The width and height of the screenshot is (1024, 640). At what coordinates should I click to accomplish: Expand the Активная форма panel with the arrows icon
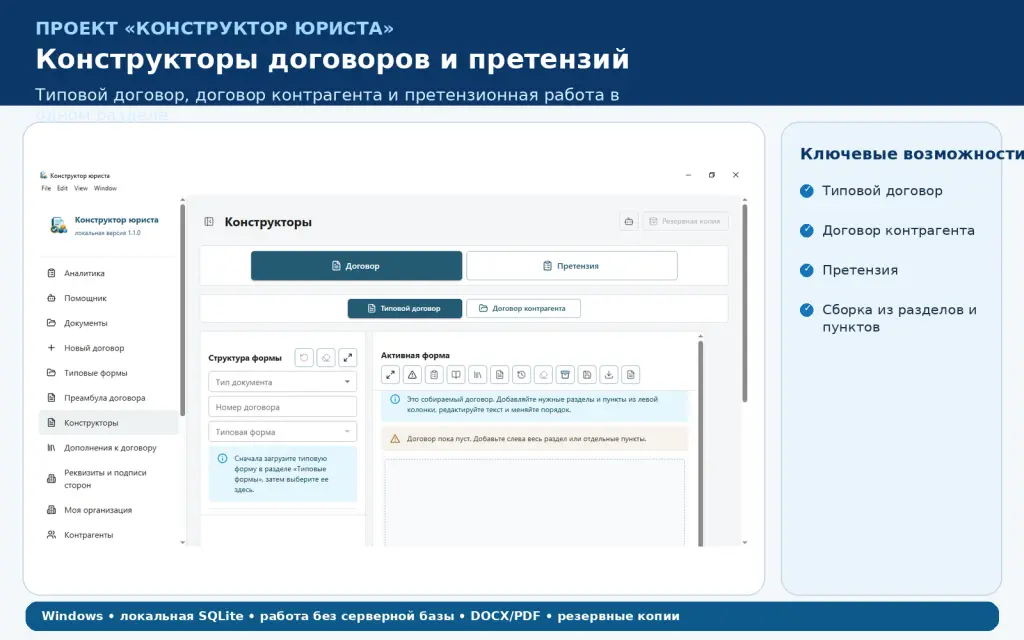pyautogui.click(x=391, y=375)
